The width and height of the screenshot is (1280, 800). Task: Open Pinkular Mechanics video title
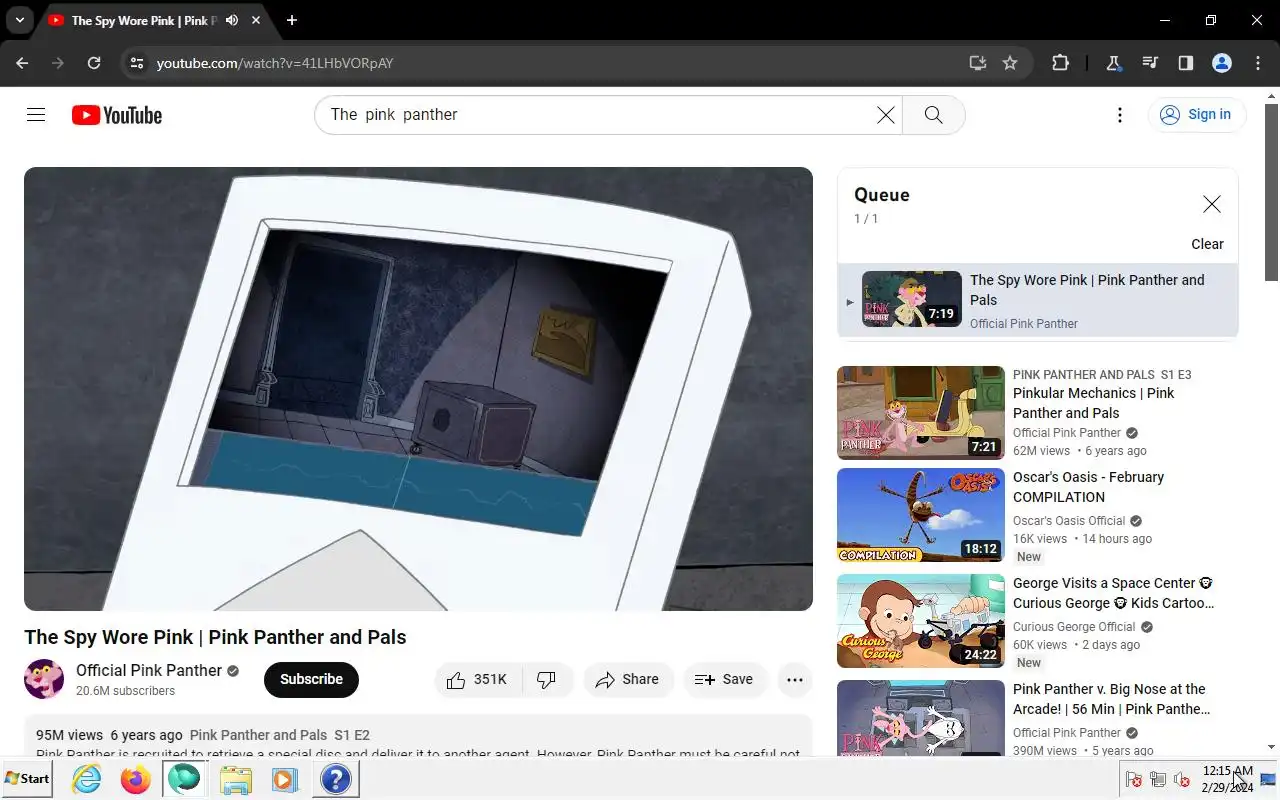[x=1094, y=403]
